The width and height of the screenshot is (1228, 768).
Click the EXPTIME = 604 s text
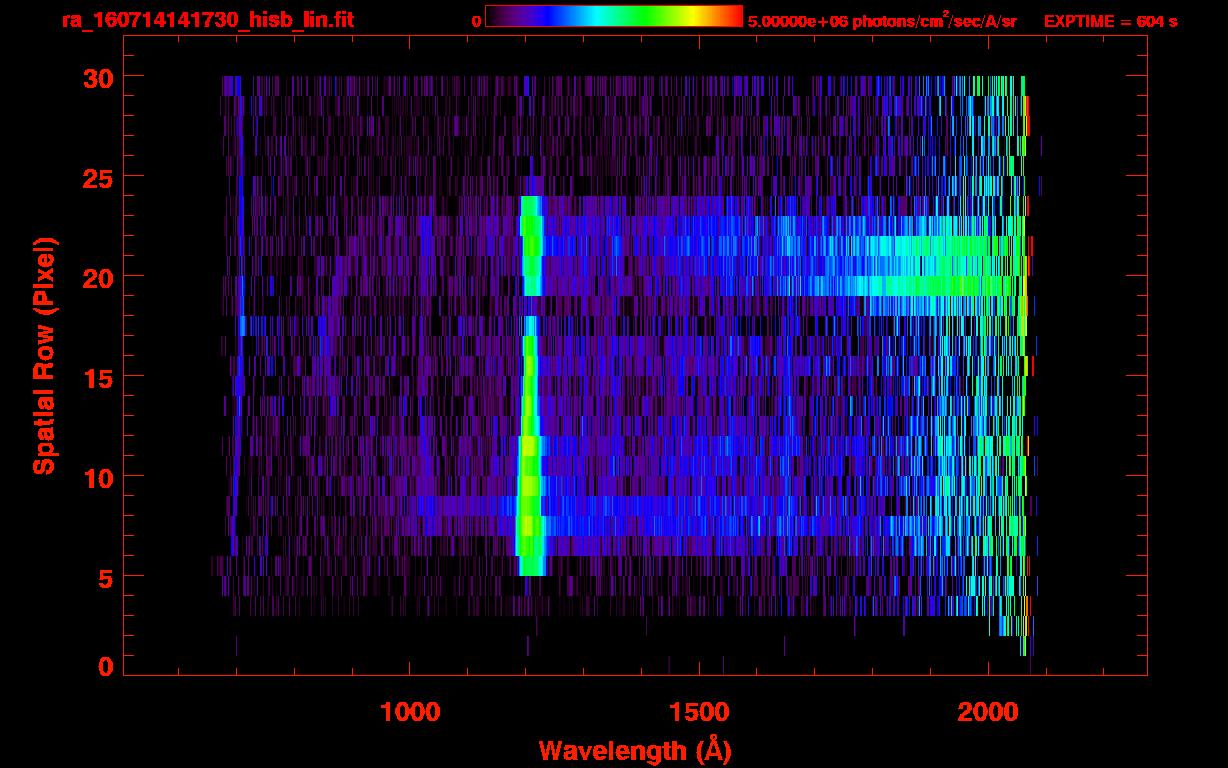[1110, 21]
